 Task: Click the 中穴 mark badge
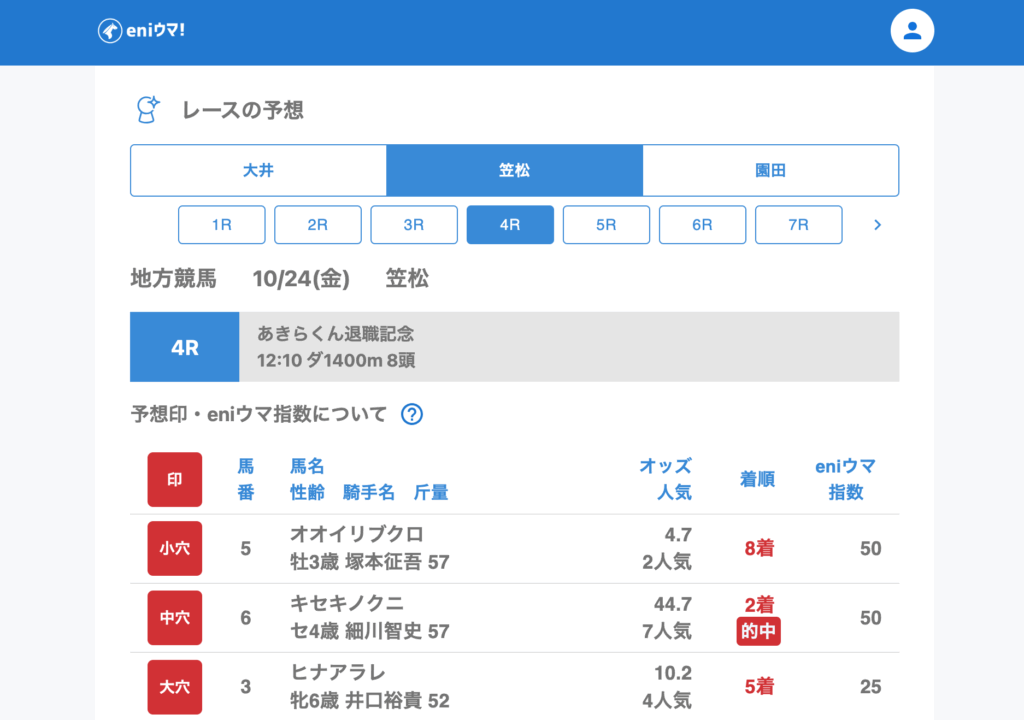tap(175, 618)
